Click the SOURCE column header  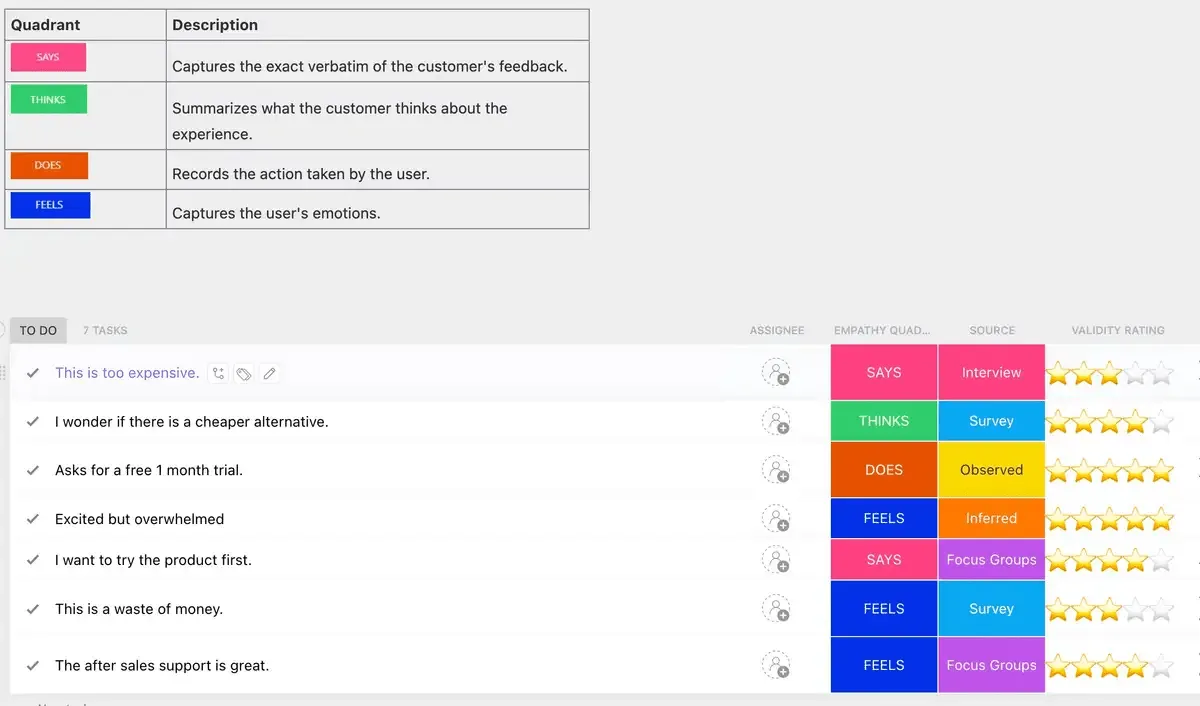coord(992,330)
